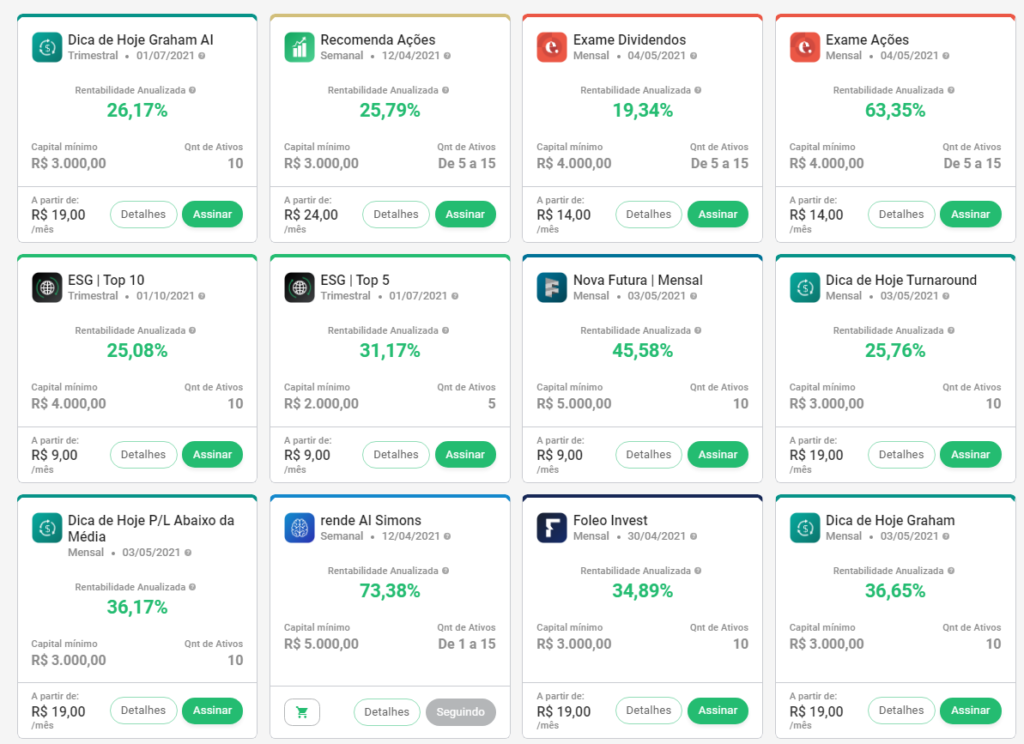
Task: Click the shopping cart icon on rende AI Simons
Action: 302,712
